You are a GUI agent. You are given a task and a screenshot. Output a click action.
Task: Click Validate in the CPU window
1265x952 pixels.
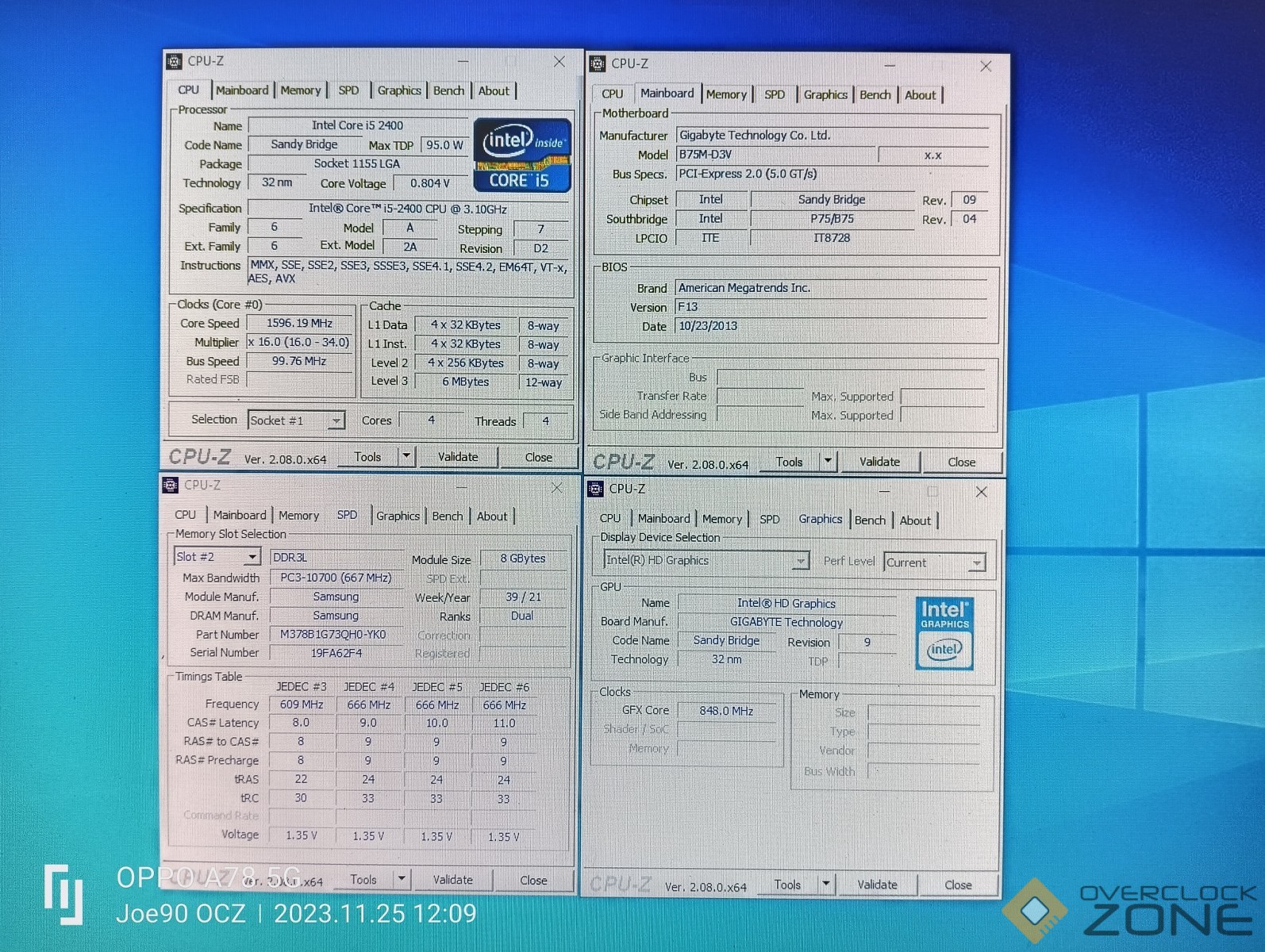[x=458, y=457]
